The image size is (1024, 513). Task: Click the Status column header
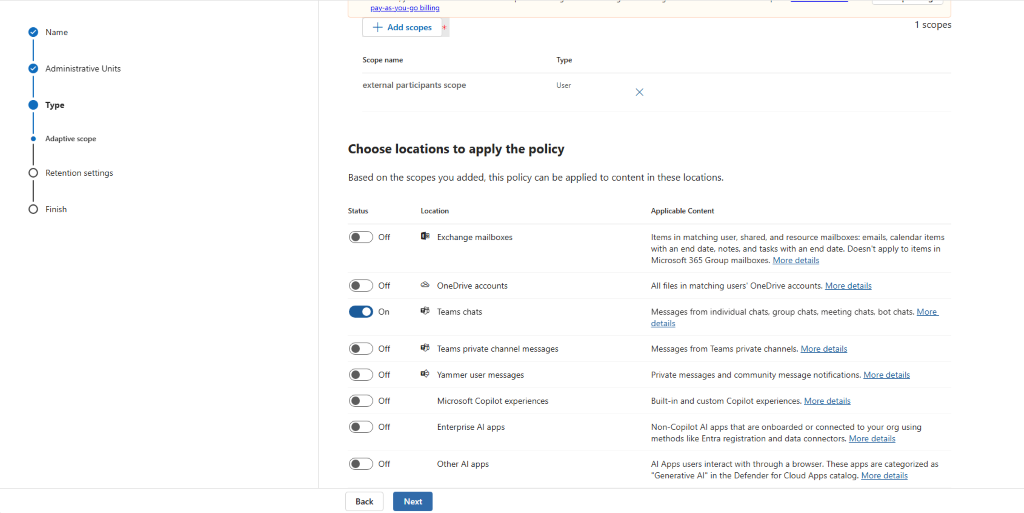point(358,211)
